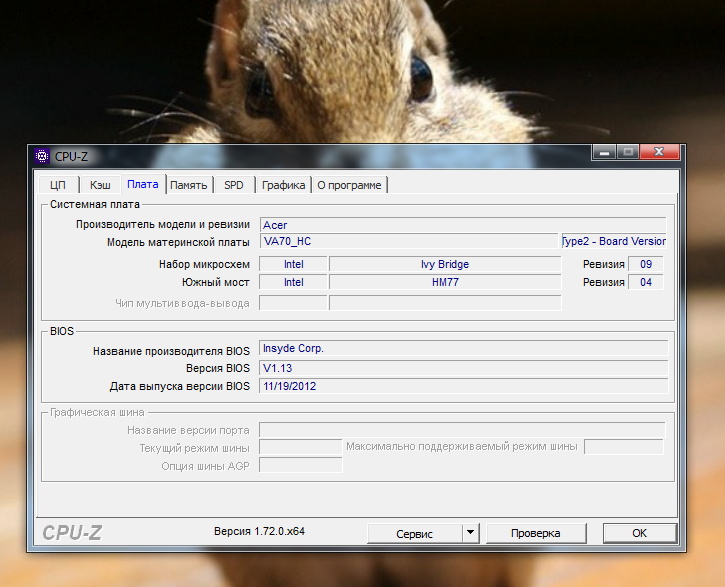Image resolution: width=725 pixels, height=587 pixels.
Task: Click the Insyde Corp. BIOS vendor field
Action: pyautogui.click(x=463, y=349)
